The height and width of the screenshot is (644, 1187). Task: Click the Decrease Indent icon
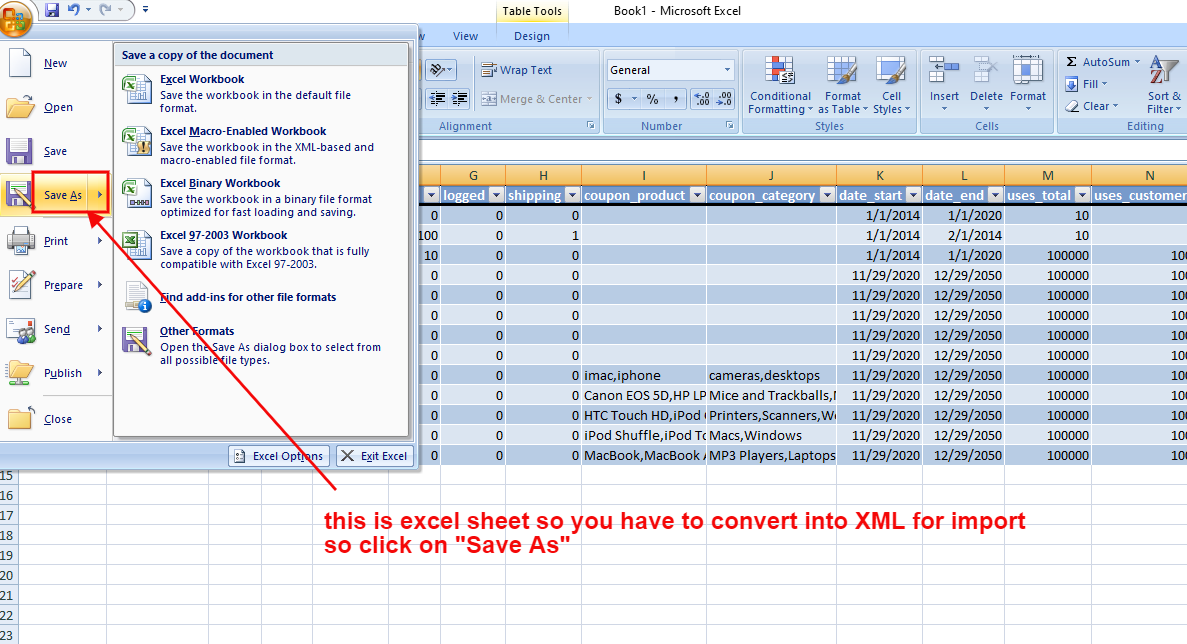437,99
